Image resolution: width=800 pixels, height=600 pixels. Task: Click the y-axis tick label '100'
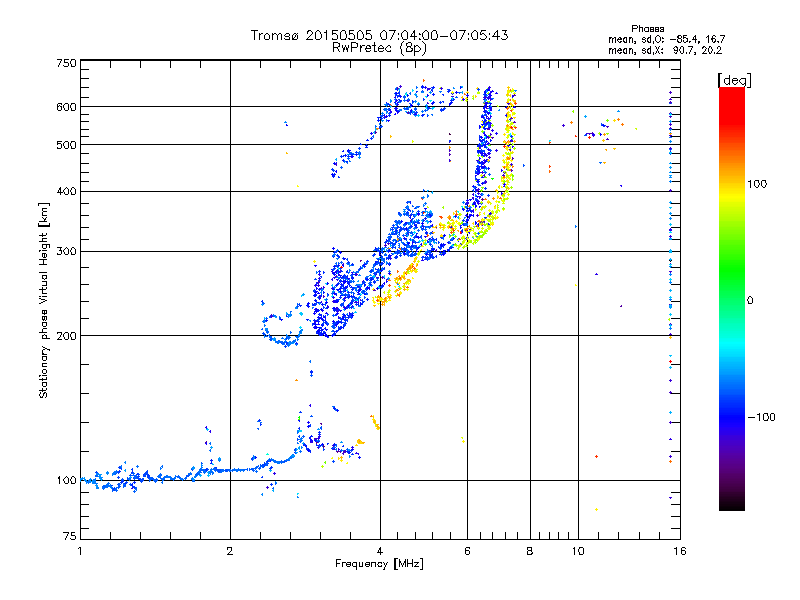(66, 481)
